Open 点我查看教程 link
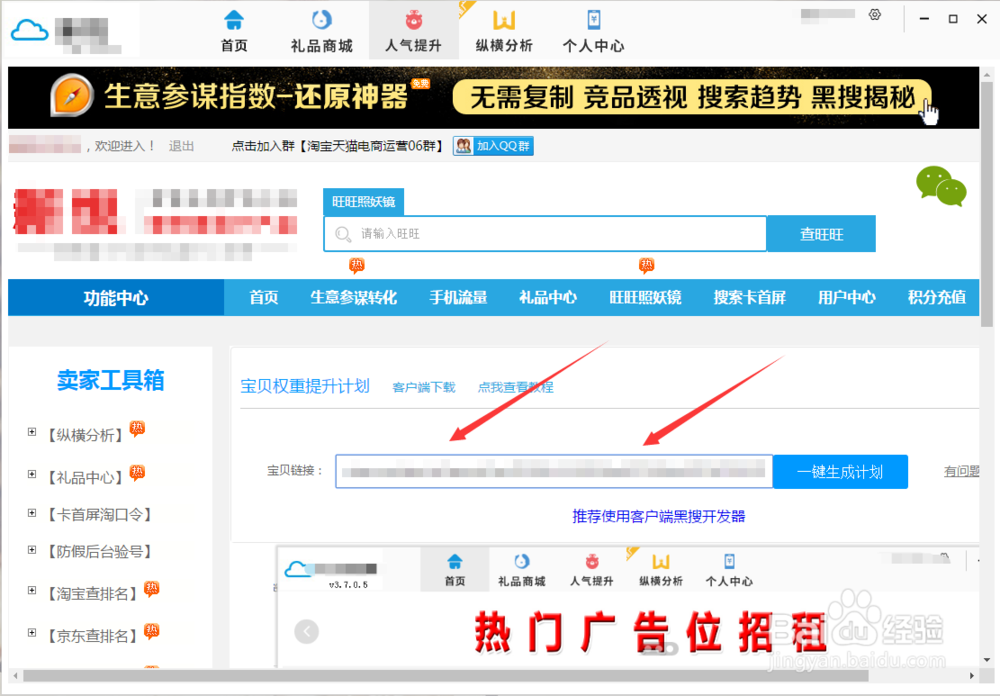Screen dimensions: 1000x696 point(515,387)
